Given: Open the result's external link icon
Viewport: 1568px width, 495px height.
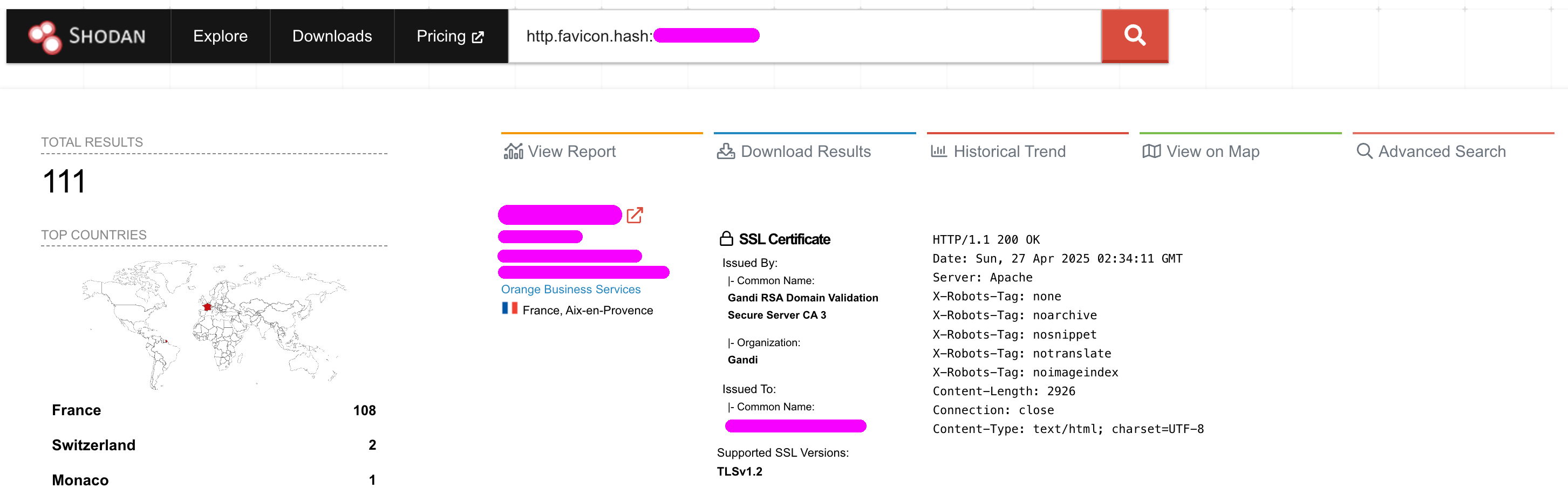Looking at the screenshot, I should click(x=635, y=215).
